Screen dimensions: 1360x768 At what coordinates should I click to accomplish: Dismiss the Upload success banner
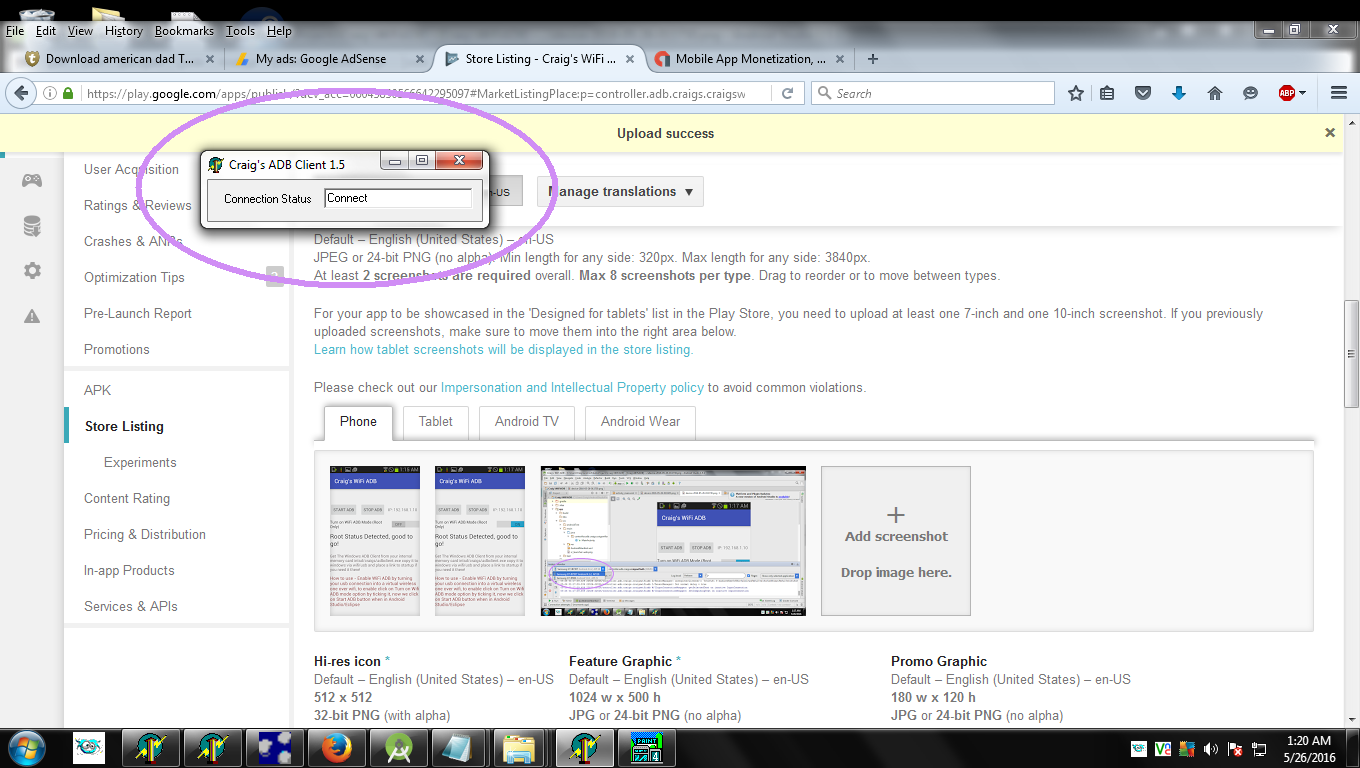[1330, 132]
